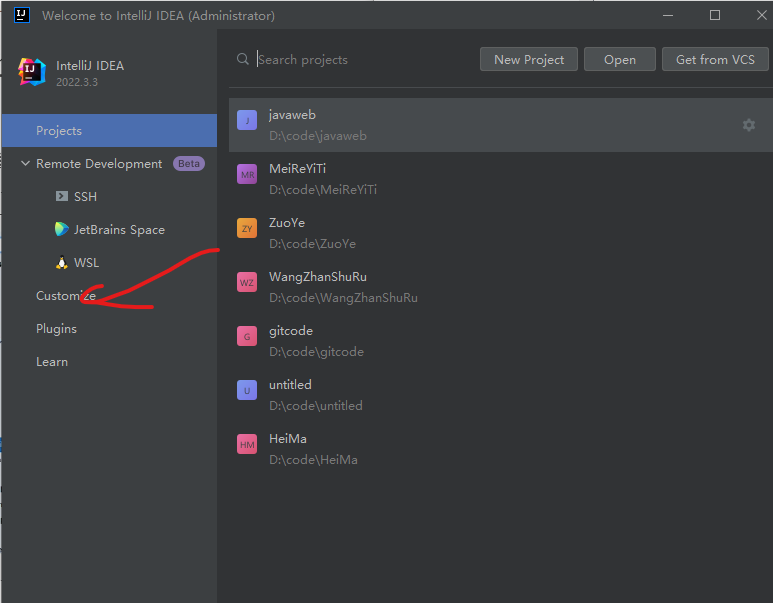This screenshot has height=603, width=773.
Task: Minimize the IntelliJ IDEA welcome window
Action: point(668,15)
